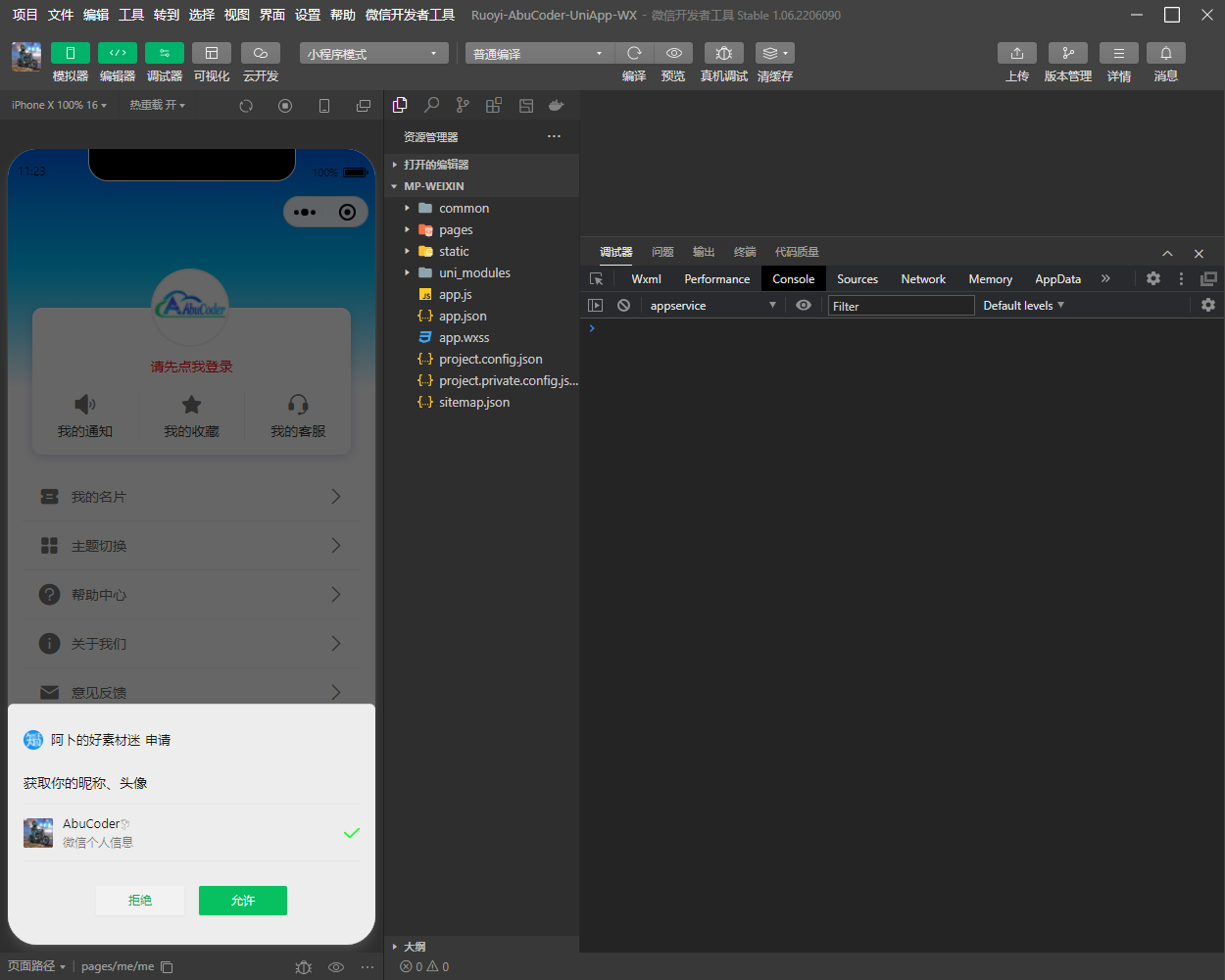This screenshot has width=1225, height=980.
Task: Expand the 打开的编辑器 section
Action: point(481,165)
